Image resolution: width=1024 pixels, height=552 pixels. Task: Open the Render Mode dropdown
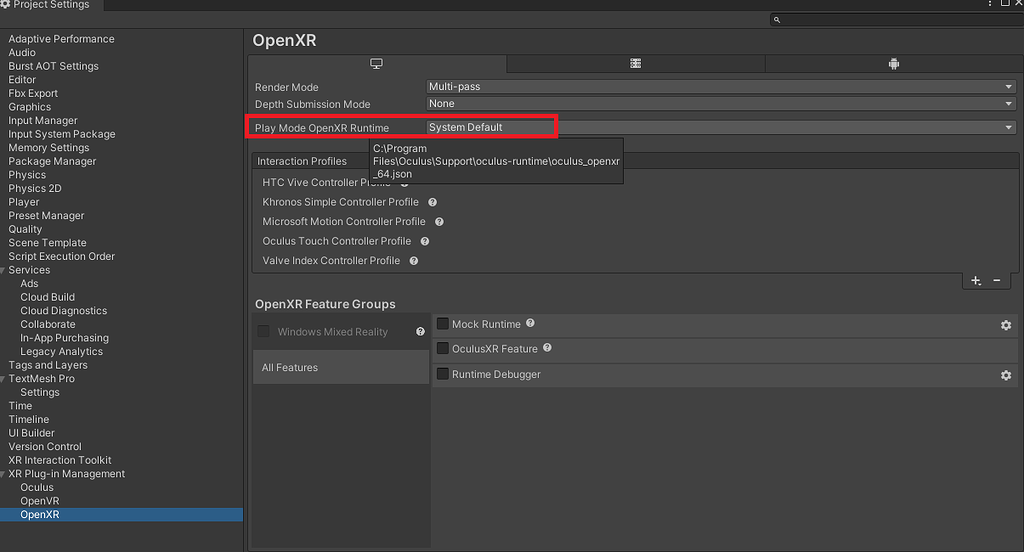coord(720,87)
